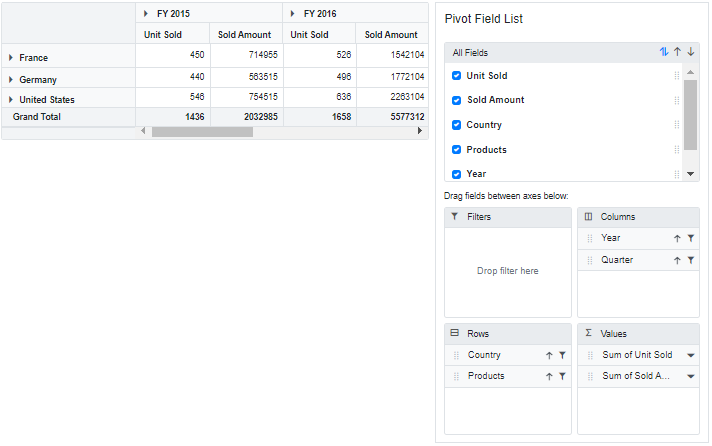The image size is (712, 446).
Task: Sort the Quarter field in Columns
Action: point(677,260)
